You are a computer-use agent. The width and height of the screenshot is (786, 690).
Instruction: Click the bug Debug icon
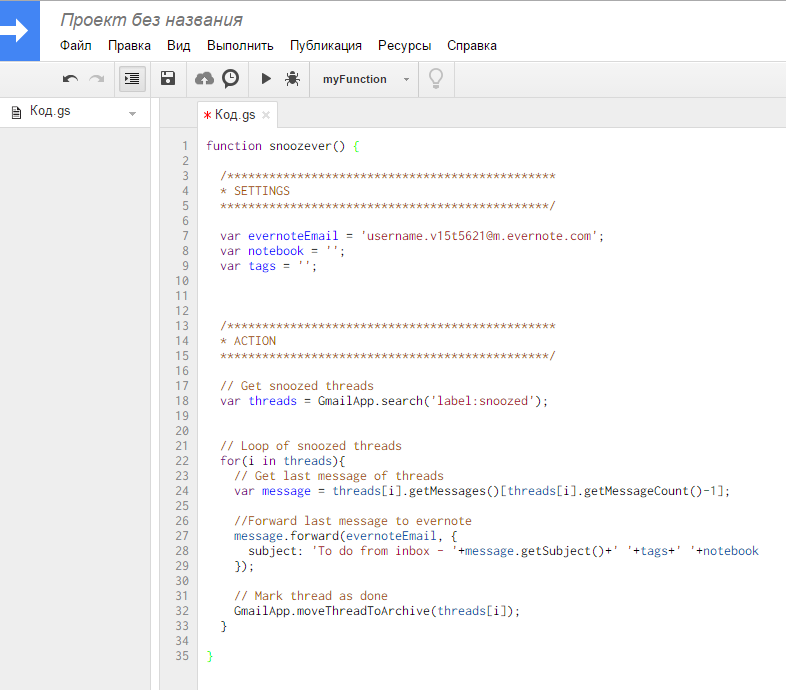pos(292,79)
